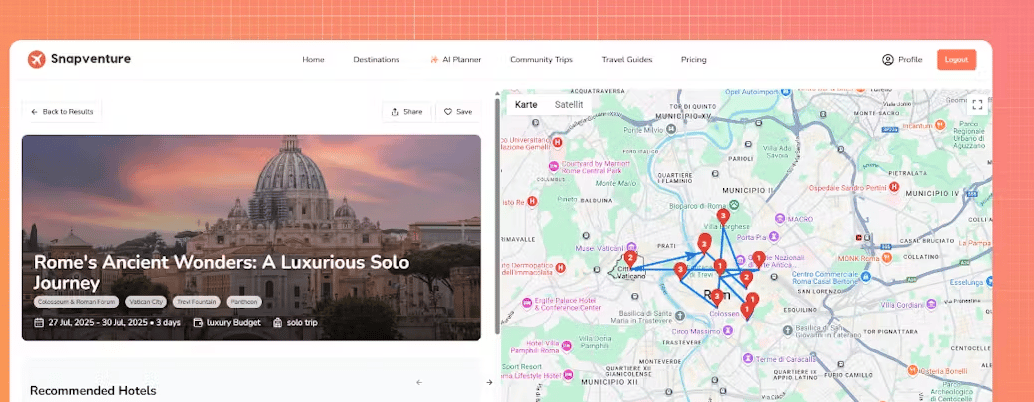Open the Travel Guides section

[626, 60]
